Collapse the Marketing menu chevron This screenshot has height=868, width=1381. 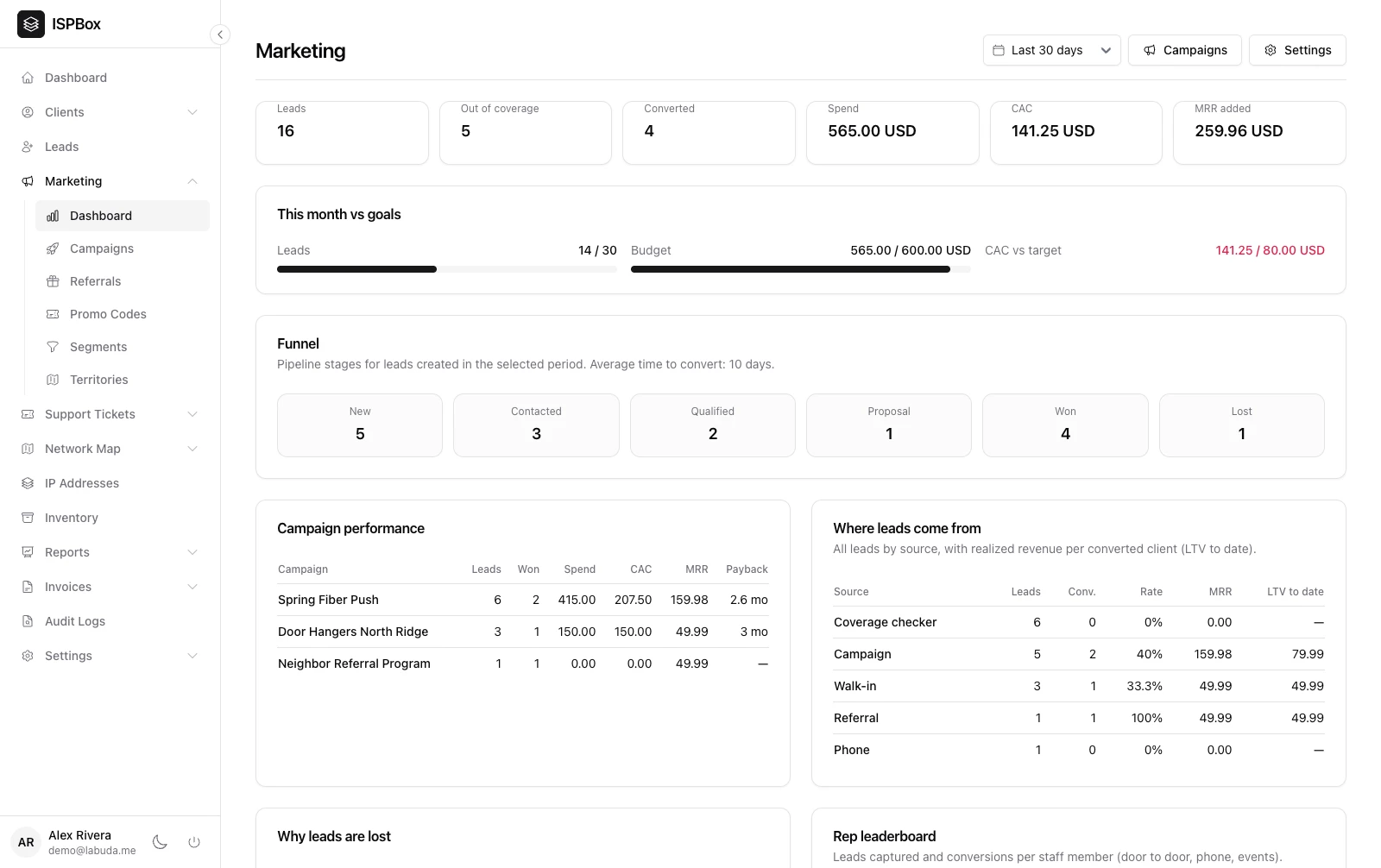coord(192,181)
